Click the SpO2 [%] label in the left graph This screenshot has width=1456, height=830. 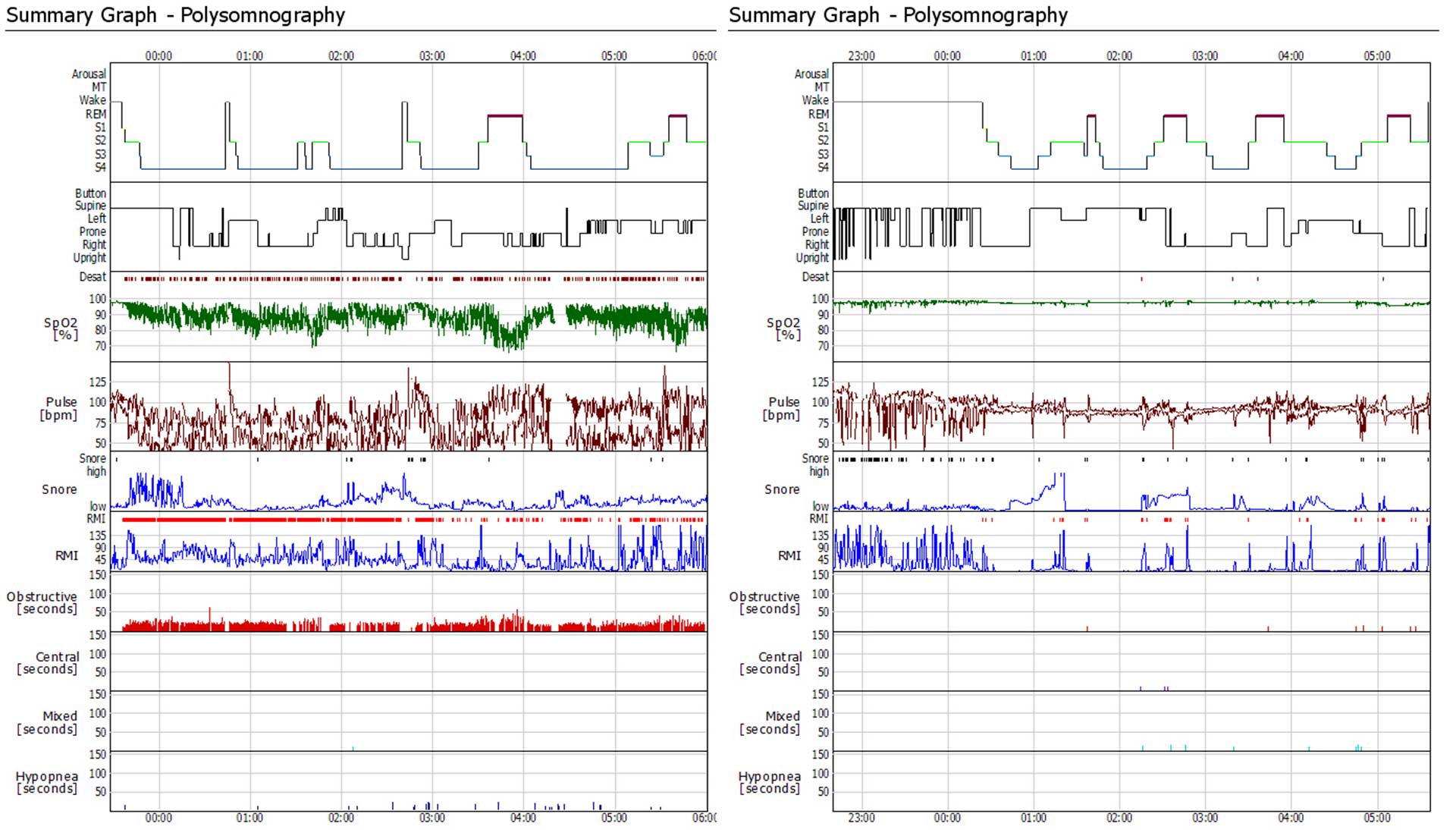point(61,329)
